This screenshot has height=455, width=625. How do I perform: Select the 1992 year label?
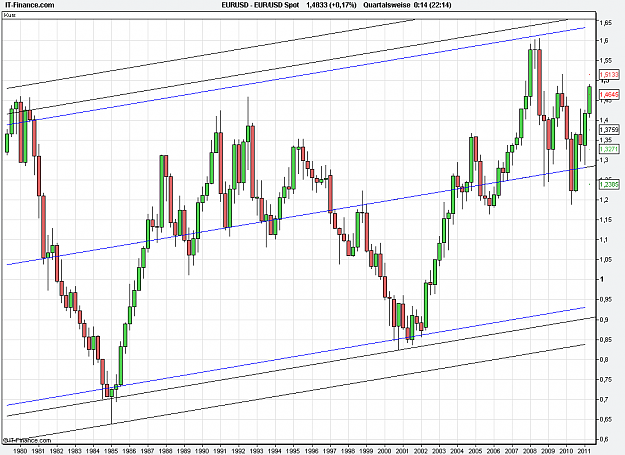(x=239, y=451)
